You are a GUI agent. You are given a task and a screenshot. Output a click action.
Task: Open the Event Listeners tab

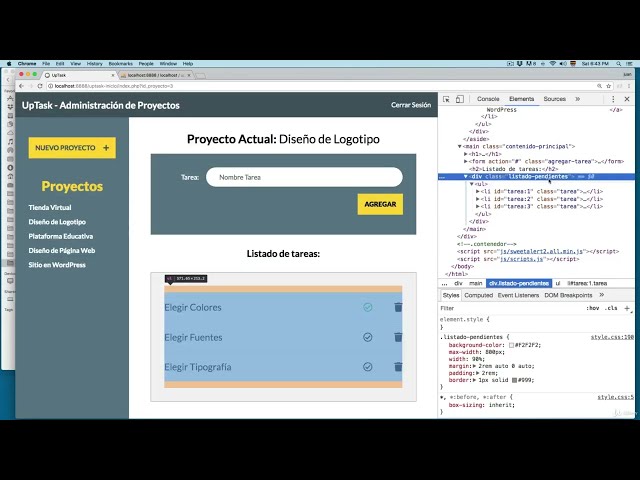518,295
